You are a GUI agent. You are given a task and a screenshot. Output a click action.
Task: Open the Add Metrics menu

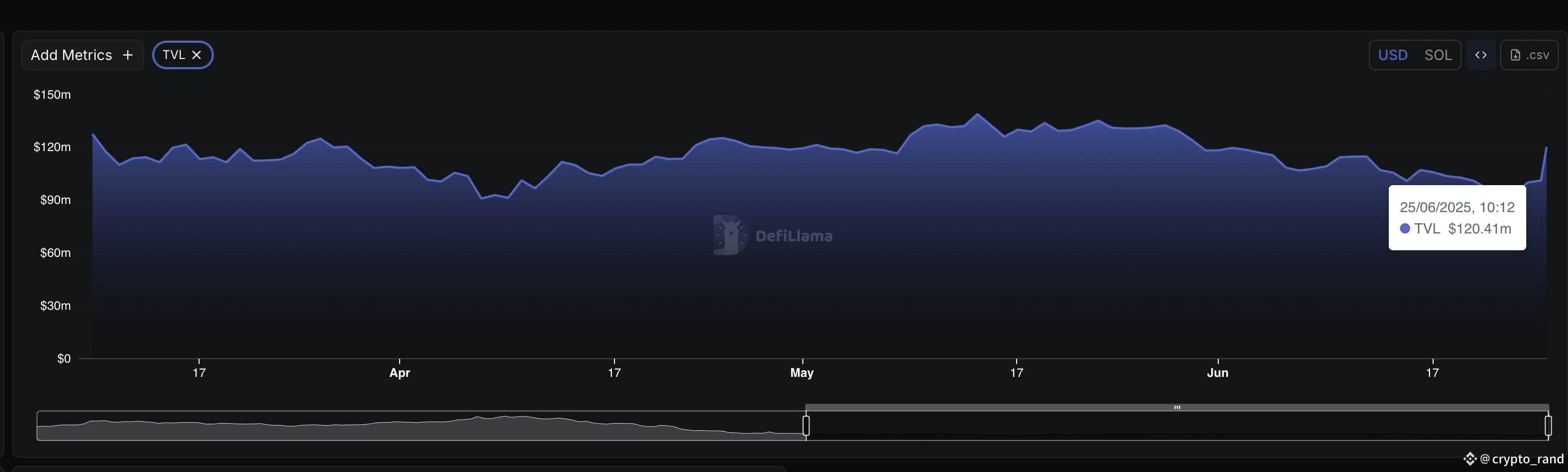[82, 55]
